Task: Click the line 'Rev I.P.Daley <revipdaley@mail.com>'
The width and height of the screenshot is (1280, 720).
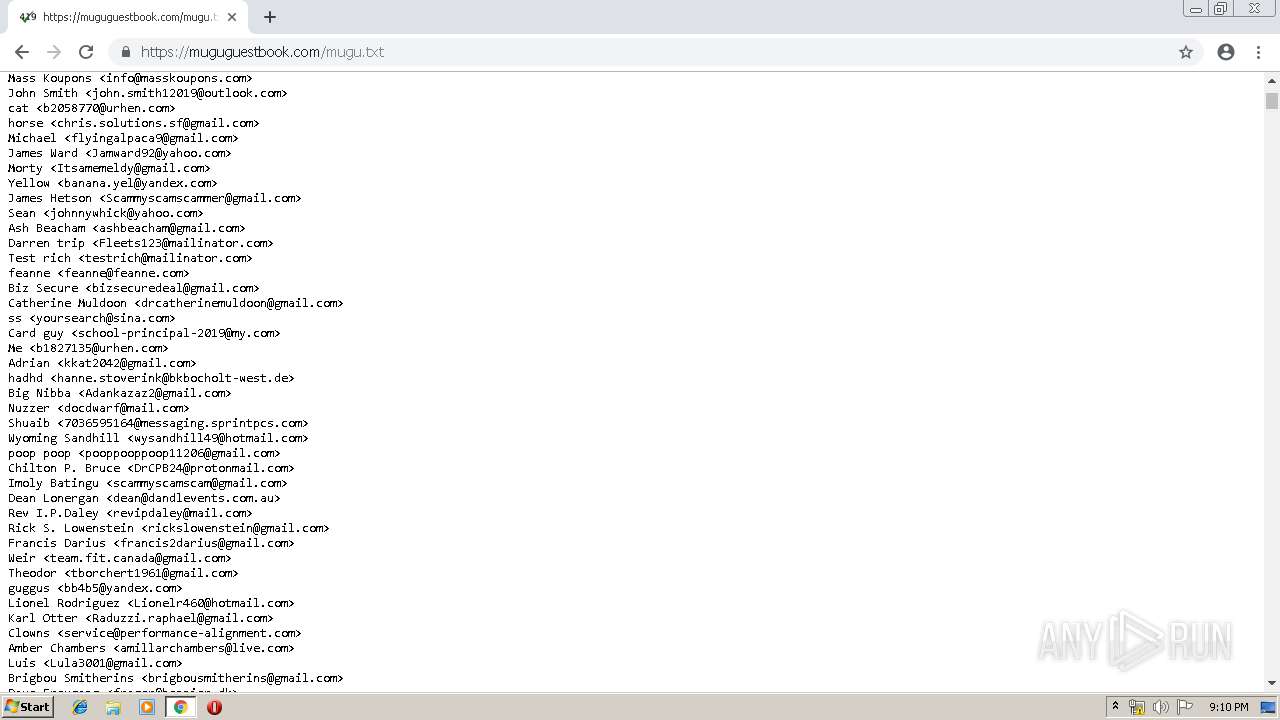Action: (x=130, y=513)
